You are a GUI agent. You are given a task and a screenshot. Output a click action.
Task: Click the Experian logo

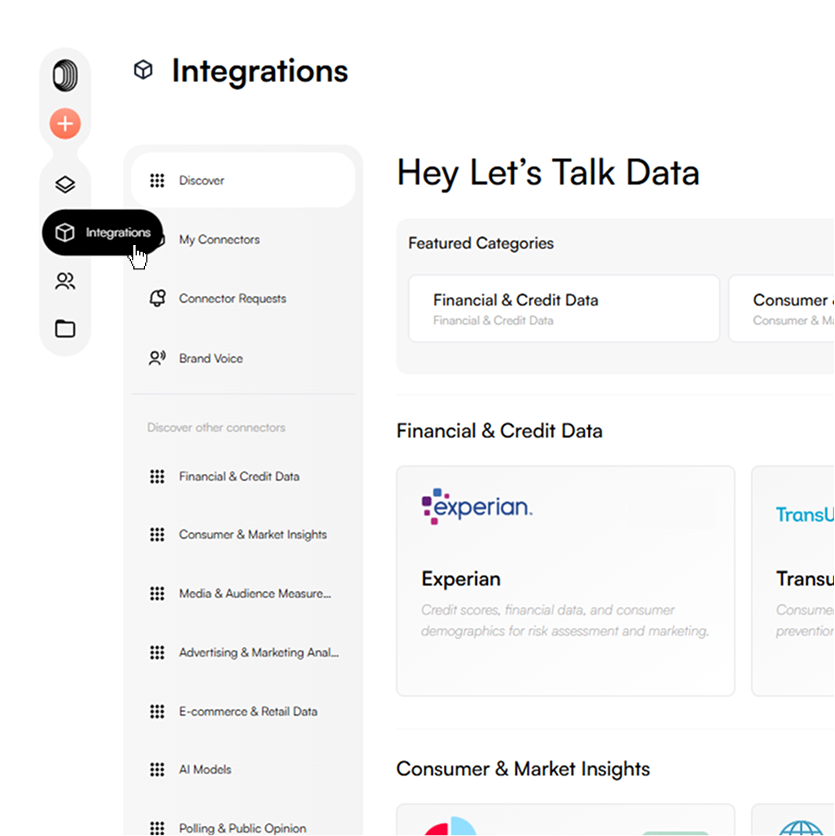pos(477,506)
